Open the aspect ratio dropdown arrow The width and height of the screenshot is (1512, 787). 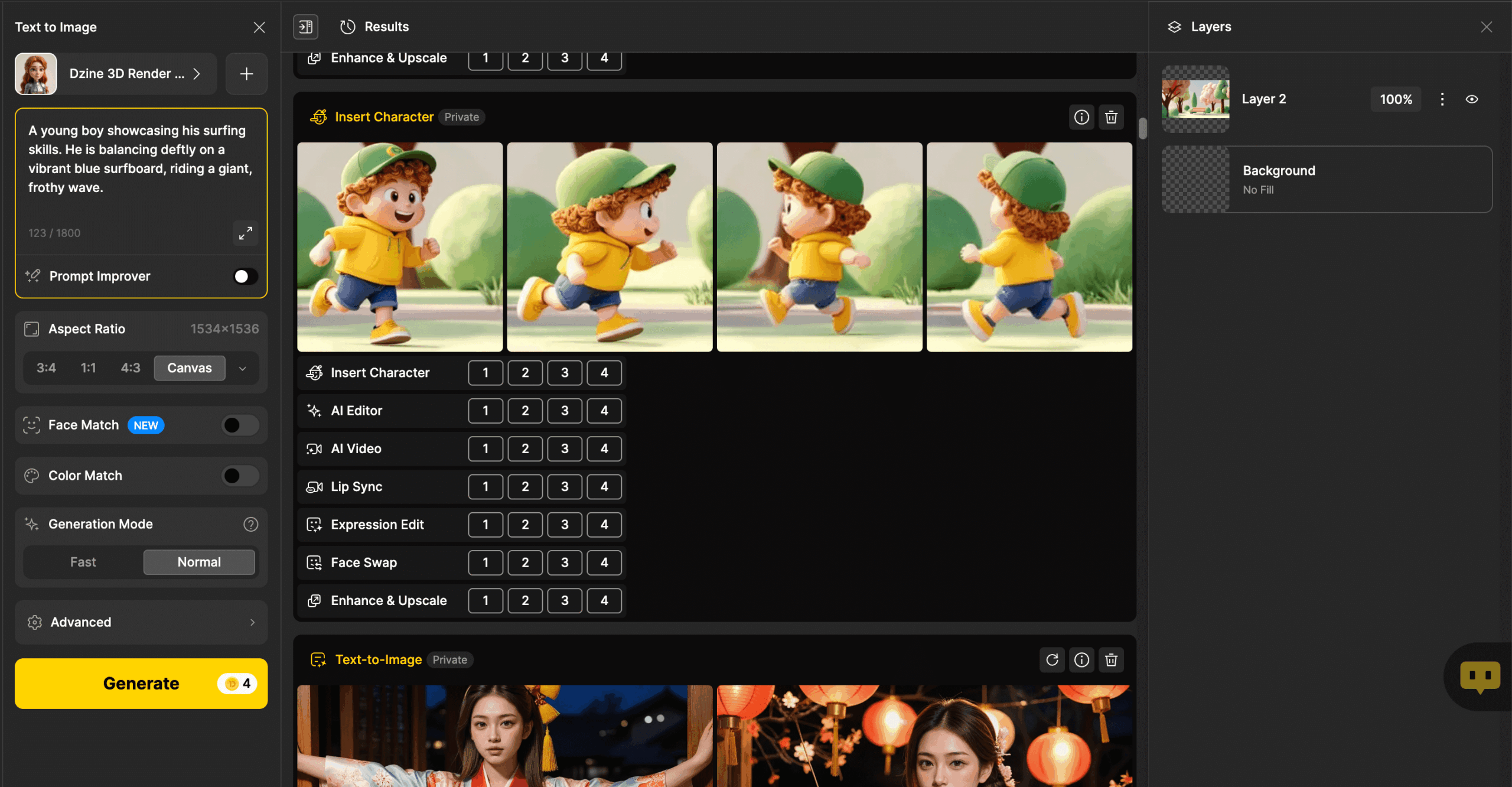pyautogui.click(x=242, y=368)
